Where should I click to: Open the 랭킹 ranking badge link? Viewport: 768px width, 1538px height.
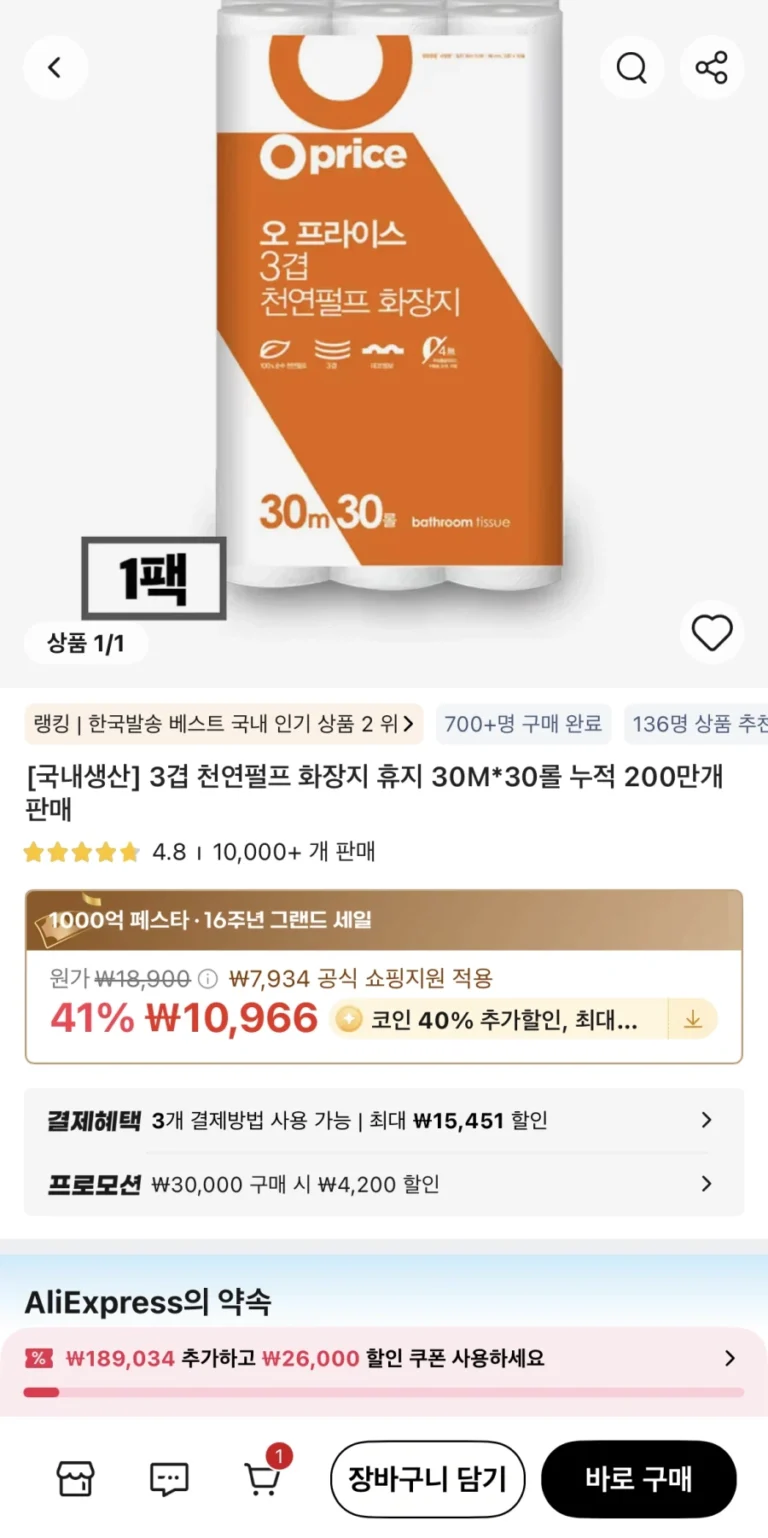224,724
